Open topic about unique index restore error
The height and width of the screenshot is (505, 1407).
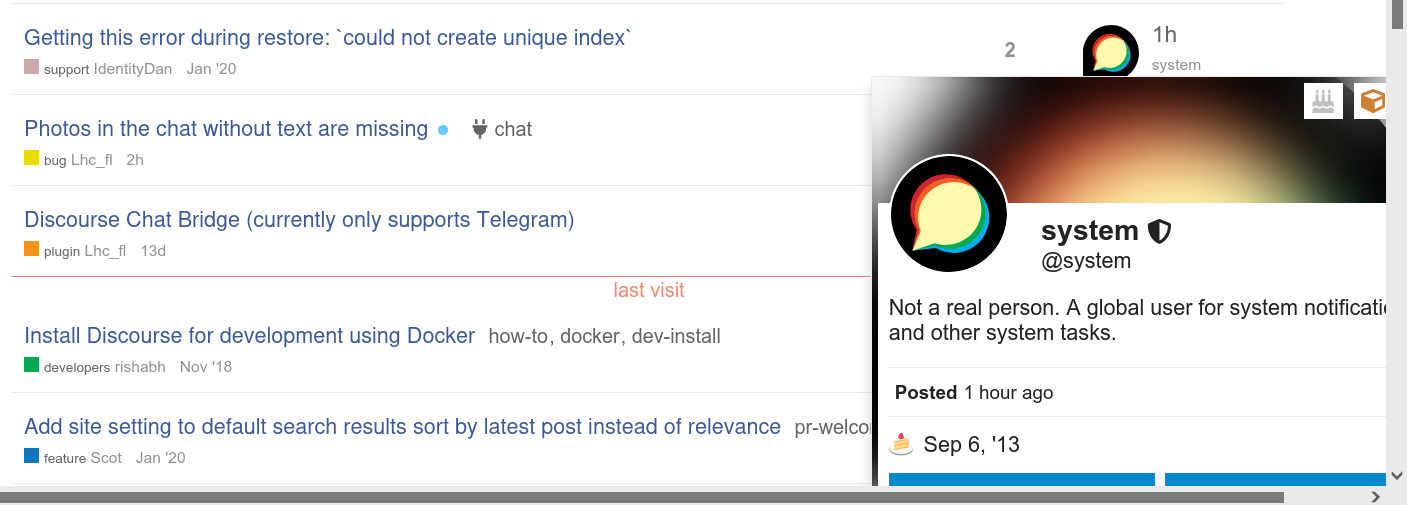pyautogui.click(x=328, y=38)
